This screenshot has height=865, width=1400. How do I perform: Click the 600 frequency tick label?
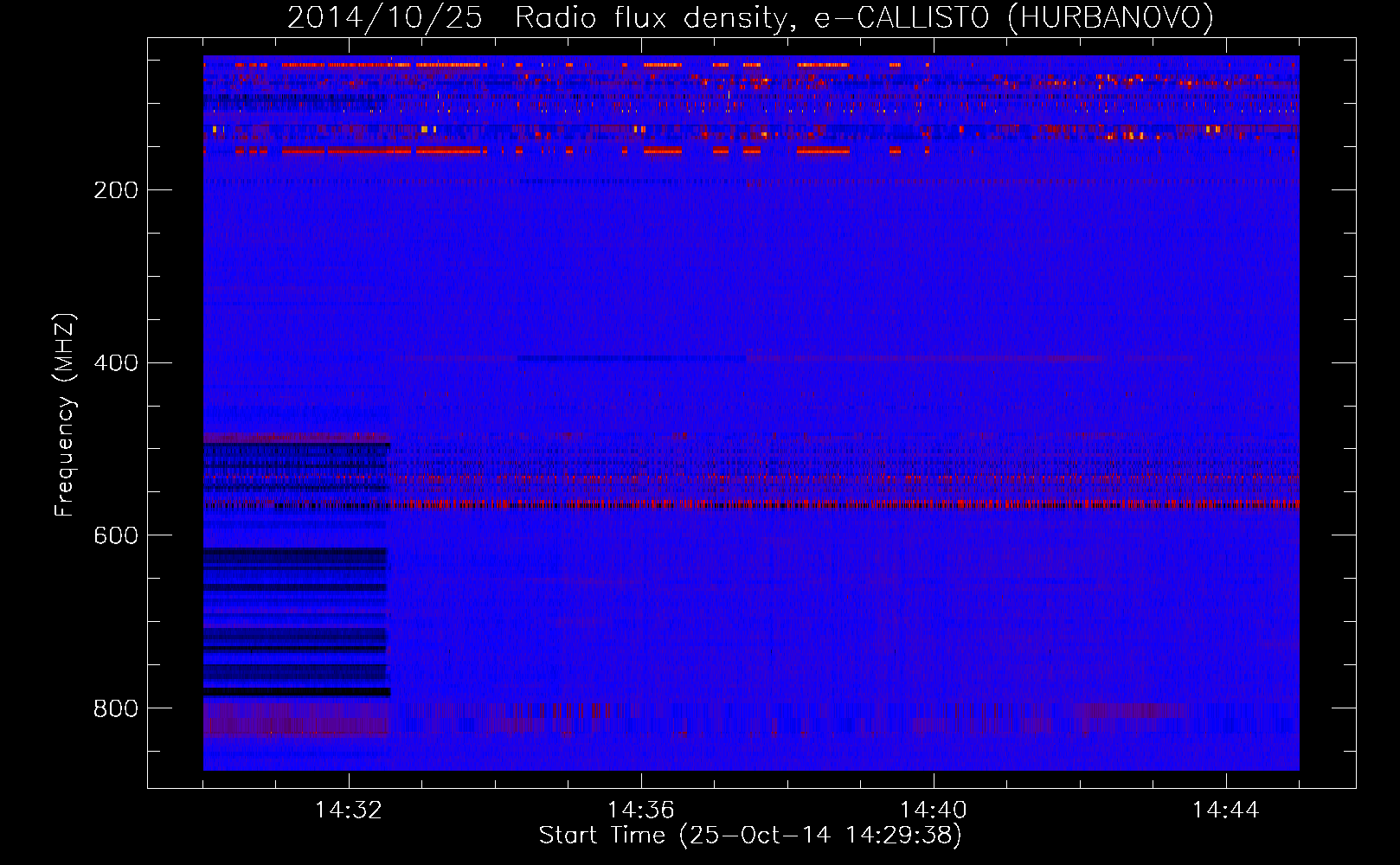click(x=116, y=536)
